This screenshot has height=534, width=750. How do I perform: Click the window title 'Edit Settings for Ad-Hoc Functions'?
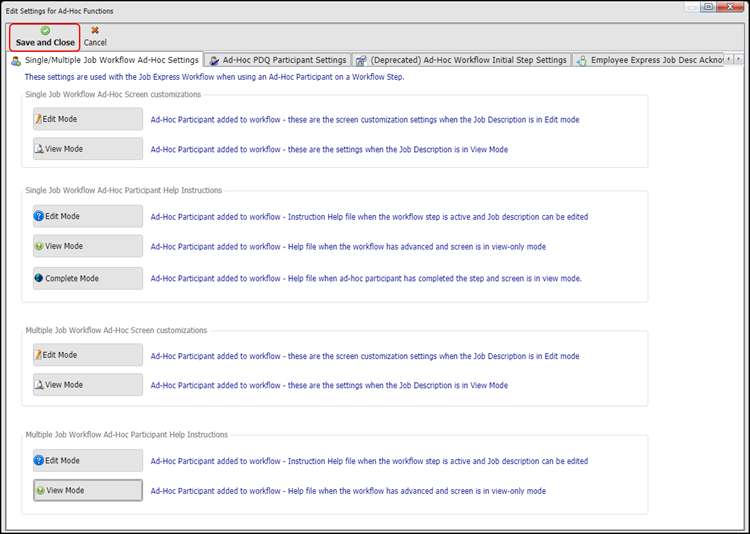pos(60,11)
